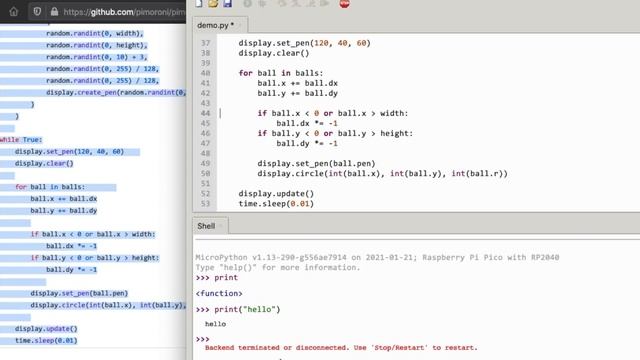Click 'Type "help()" for more information' in Shell
This screenshot has width=640, height=360.
278,268
